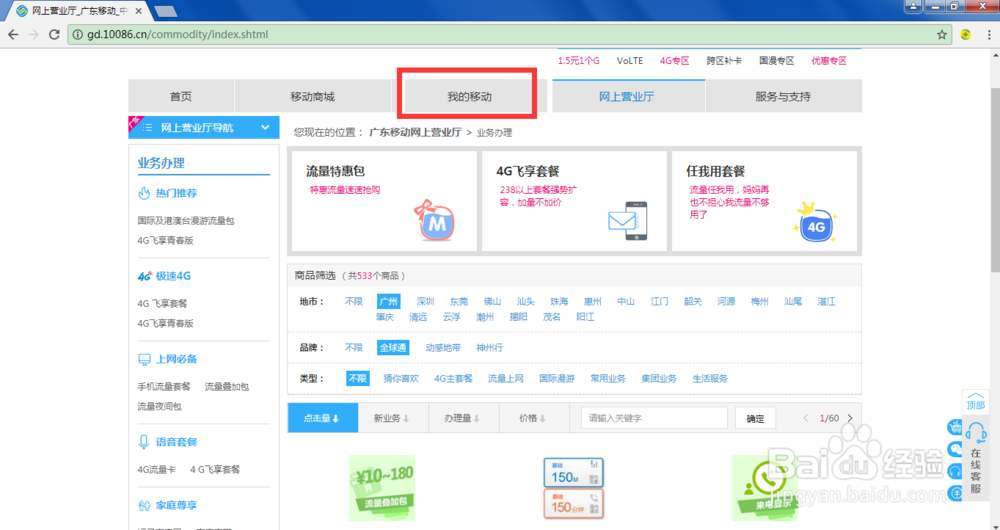Viewport: 1000px width, 530px height.
Task: Click the microphone icon beside 语音套餐
Action: pyautogui.click(x=144, y=442)
